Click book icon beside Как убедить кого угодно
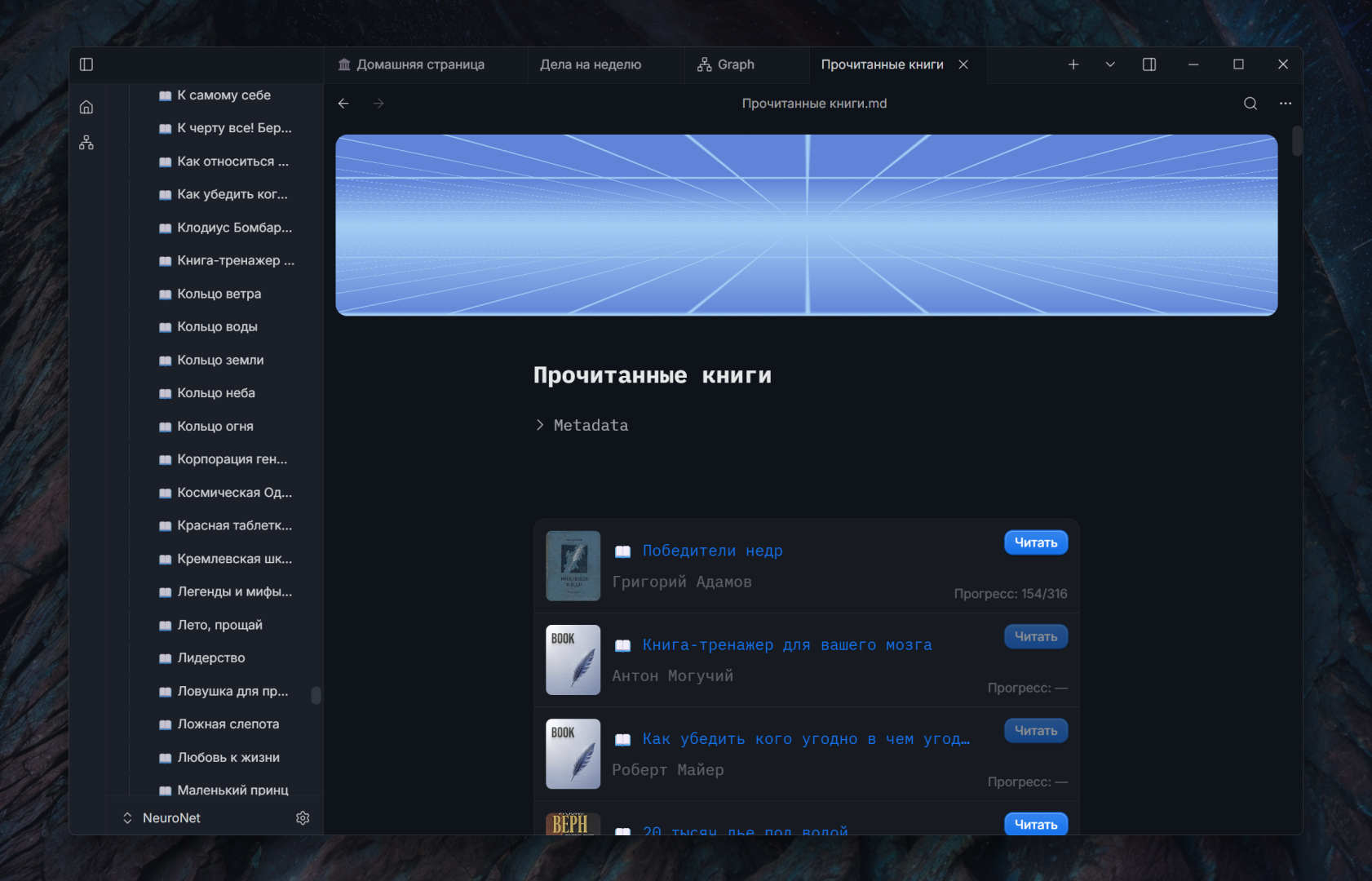The height and width of the screenshot is (881, 1372). click(622, 739)
